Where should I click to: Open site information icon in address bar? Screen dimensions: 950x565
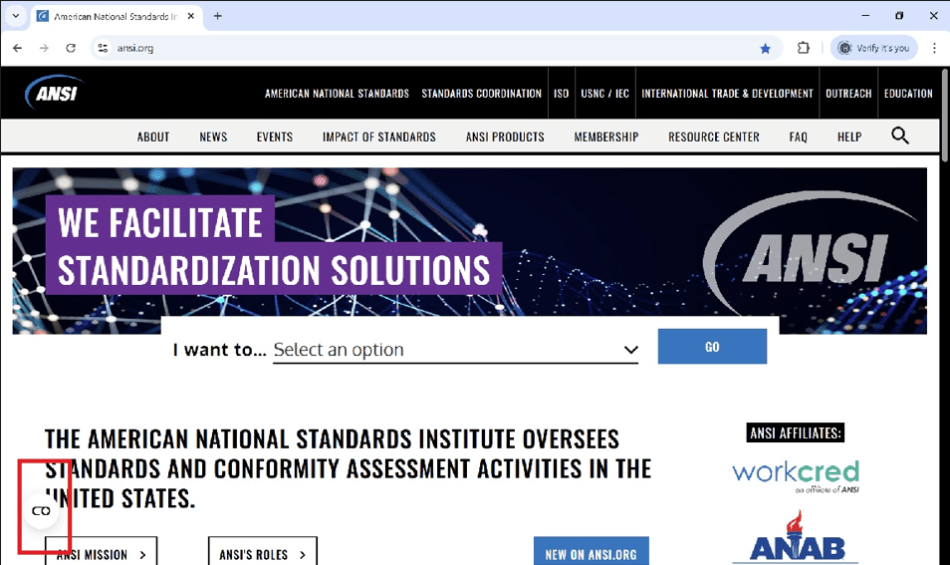103,48
